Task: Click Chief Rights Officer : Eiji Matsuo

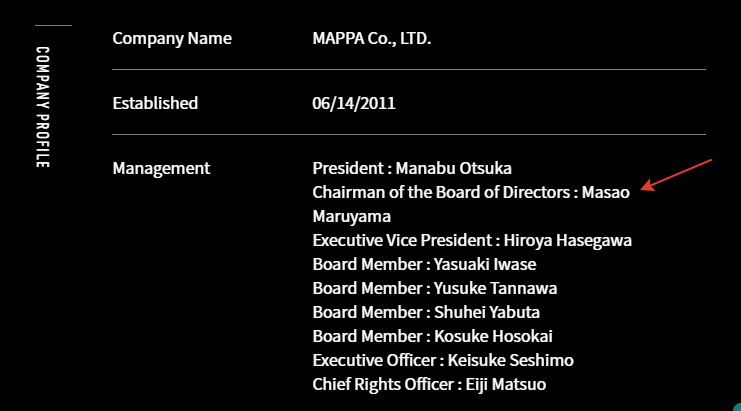Action: point(429,384)
